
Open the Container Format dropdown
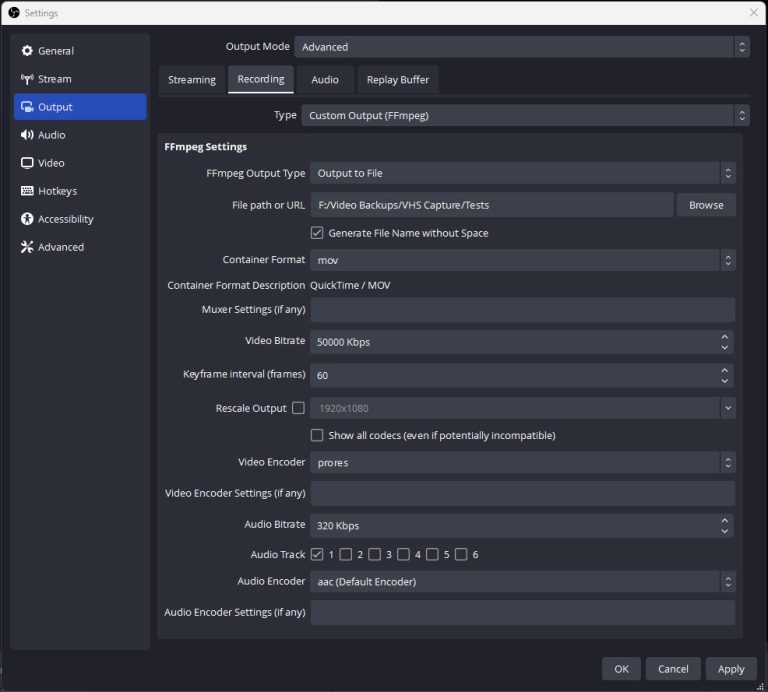(522, 260)
